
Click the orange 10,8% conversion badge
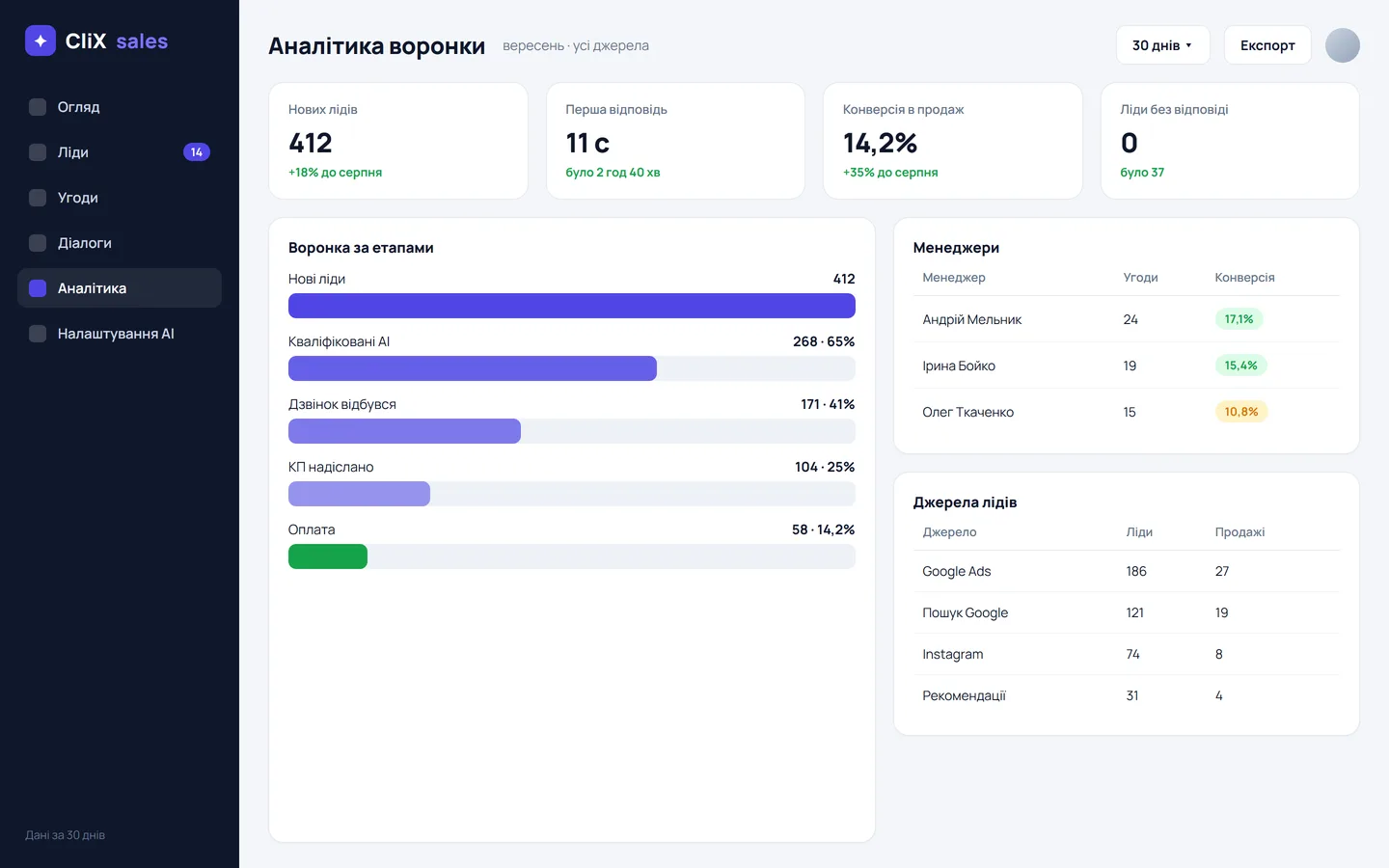[x=1241, y=412]
